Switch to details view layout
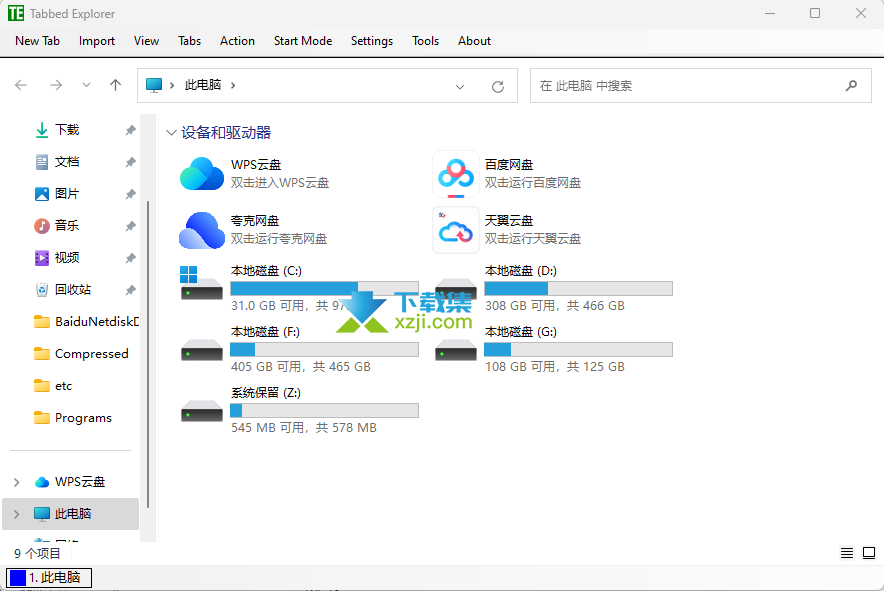 [847, 553]
